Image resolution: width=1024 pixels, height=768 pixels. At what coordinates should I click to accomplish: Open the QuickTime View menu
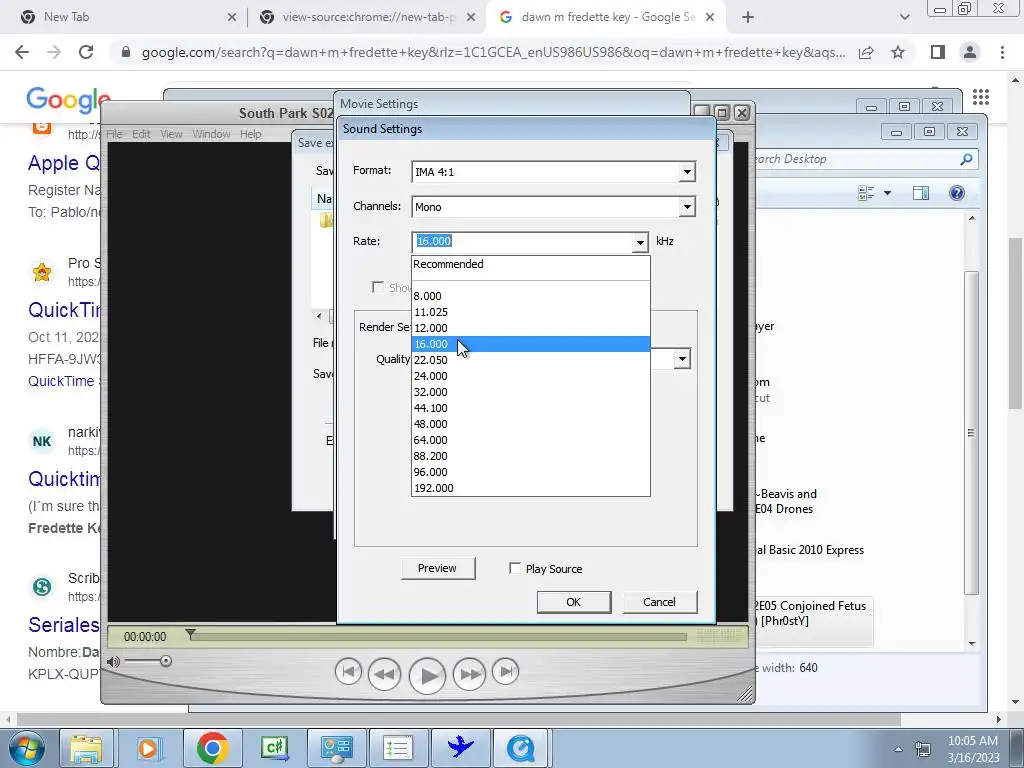[171, 134]
